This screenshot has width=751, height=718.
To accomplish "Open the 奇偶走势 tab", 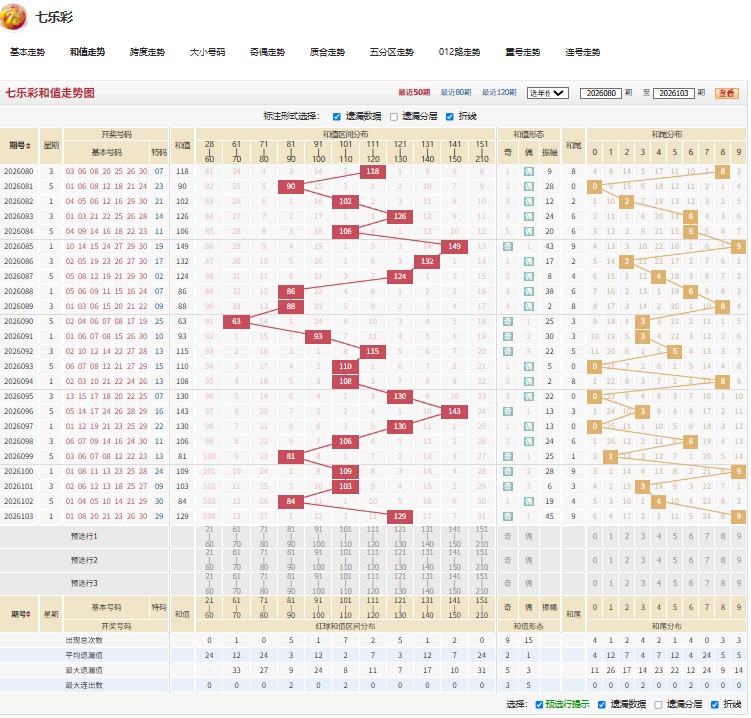I will tap(267, 52).
